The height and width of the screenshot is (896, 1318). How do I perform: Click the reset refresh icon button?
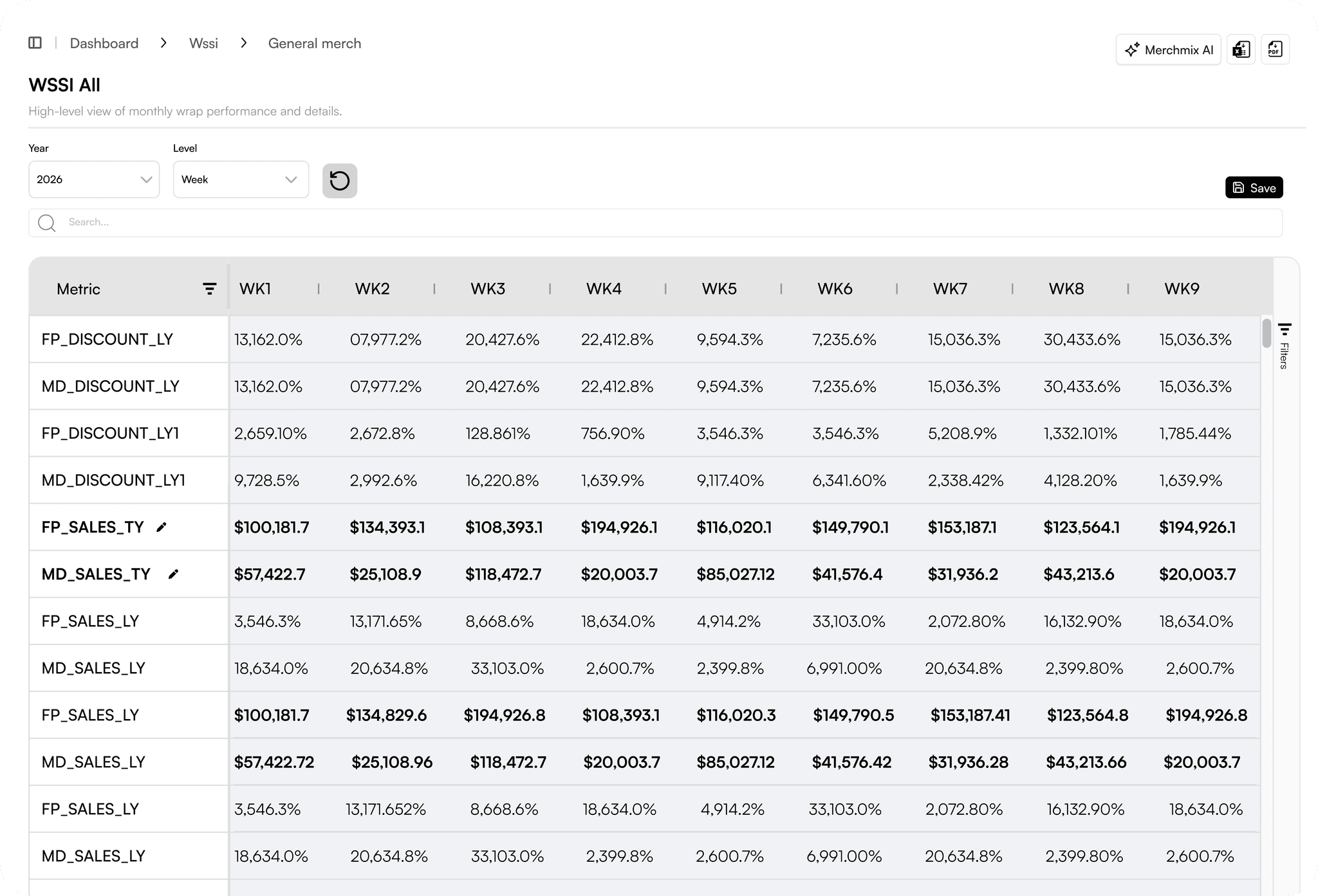[339, 181]
